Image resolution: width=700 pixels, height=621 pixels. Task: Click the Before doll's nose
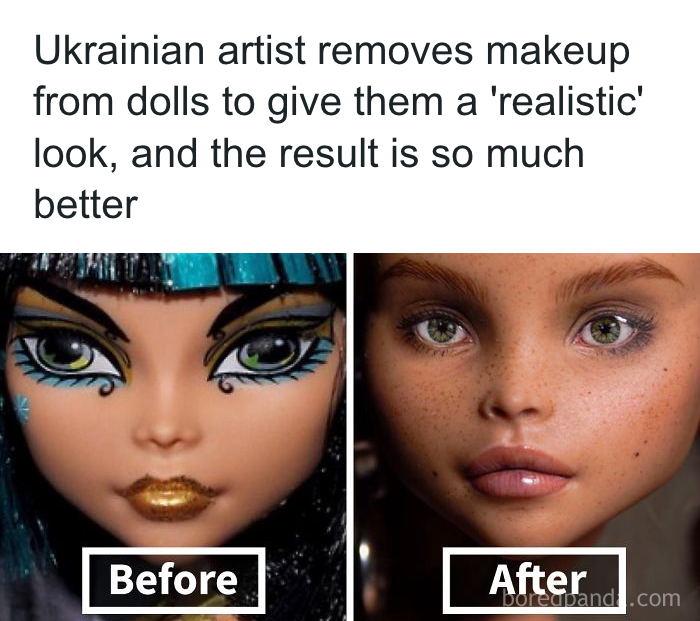[166, 427]
